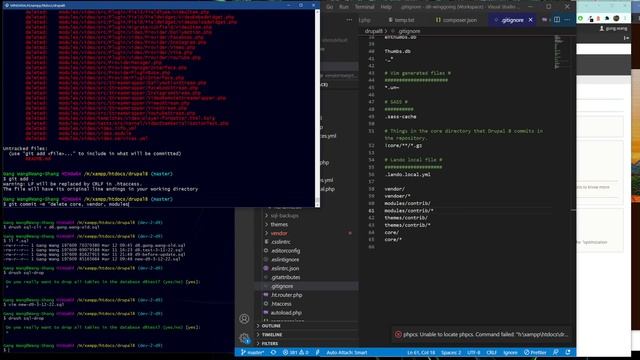
Task: Click Auto Attach: Smart in status bar
Action: click(347, 352)
